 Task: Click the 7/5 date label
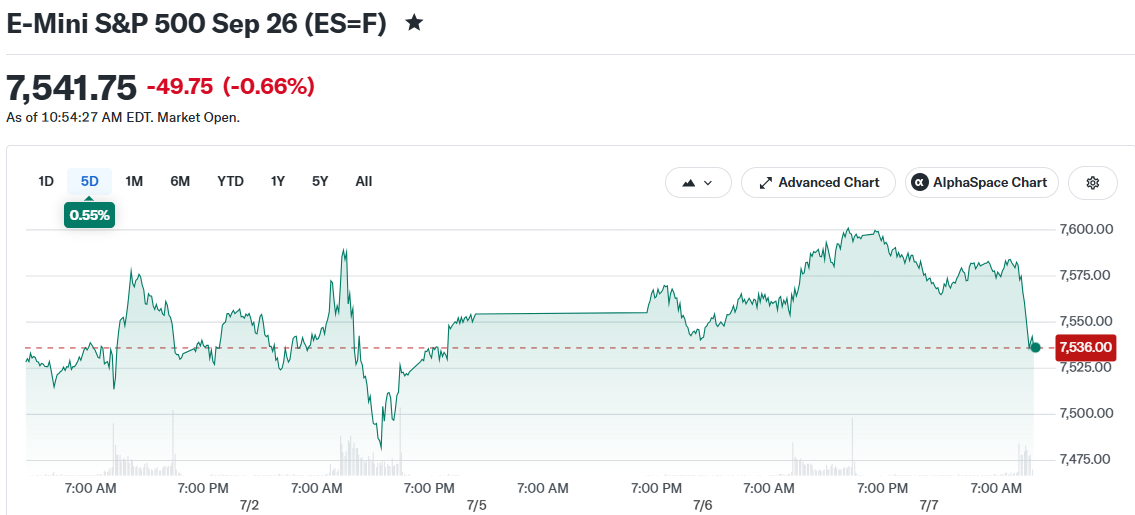click(476, 504)
